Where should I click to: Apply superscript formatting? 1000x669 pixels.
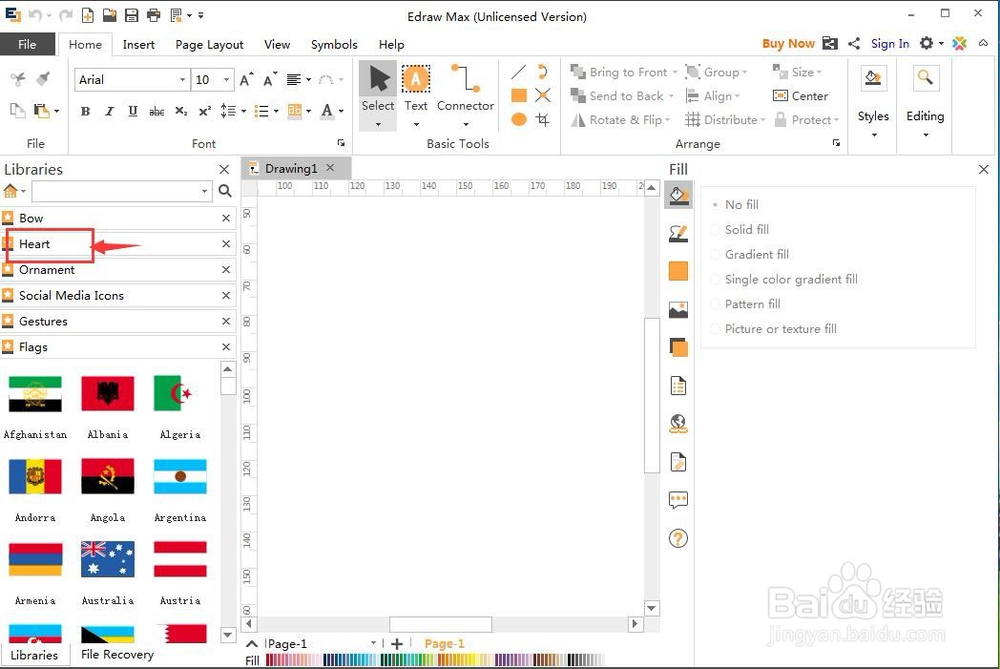point(205,112)
